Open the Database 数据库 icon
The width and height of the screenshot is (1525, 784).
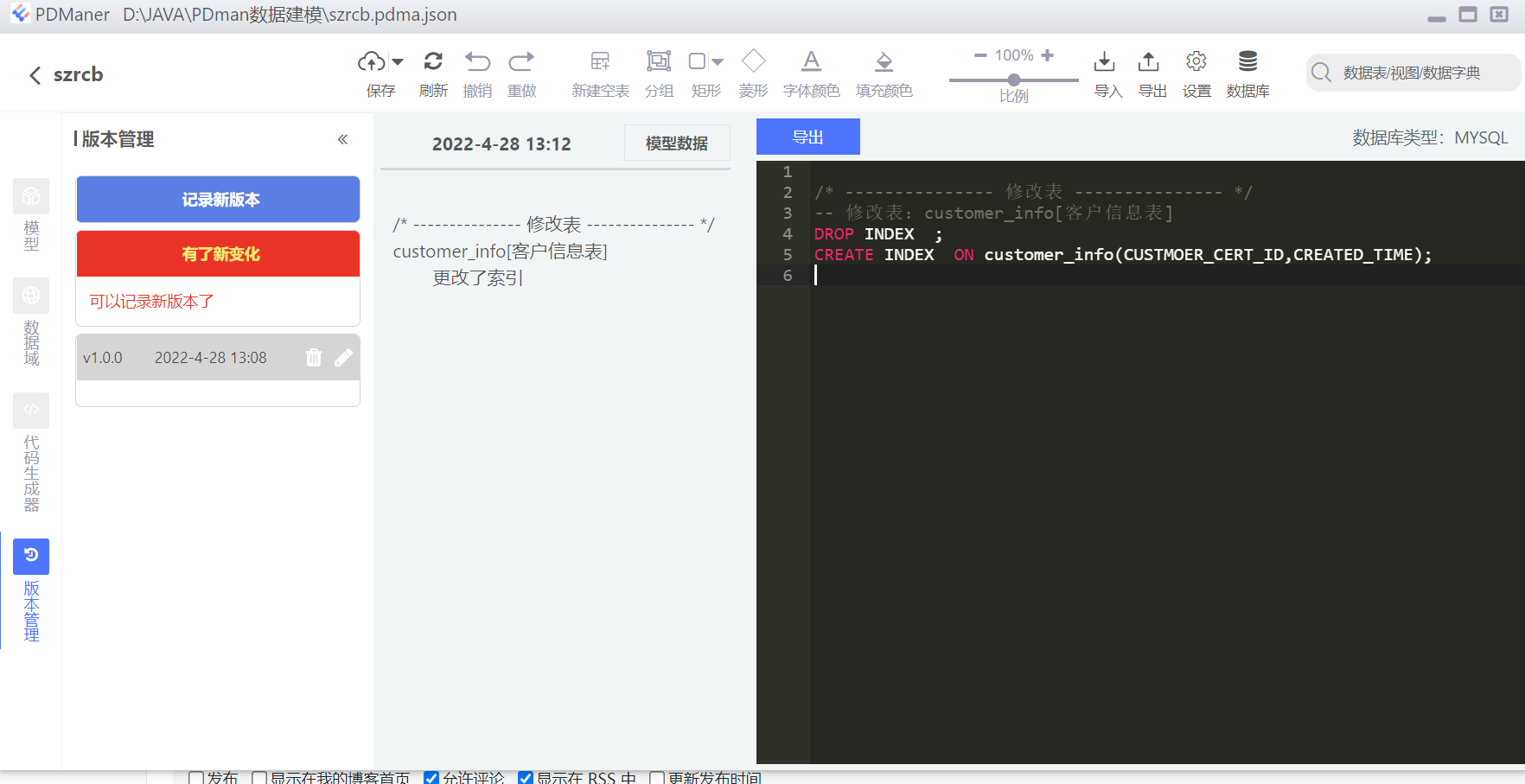click(x=1247, y=61)
